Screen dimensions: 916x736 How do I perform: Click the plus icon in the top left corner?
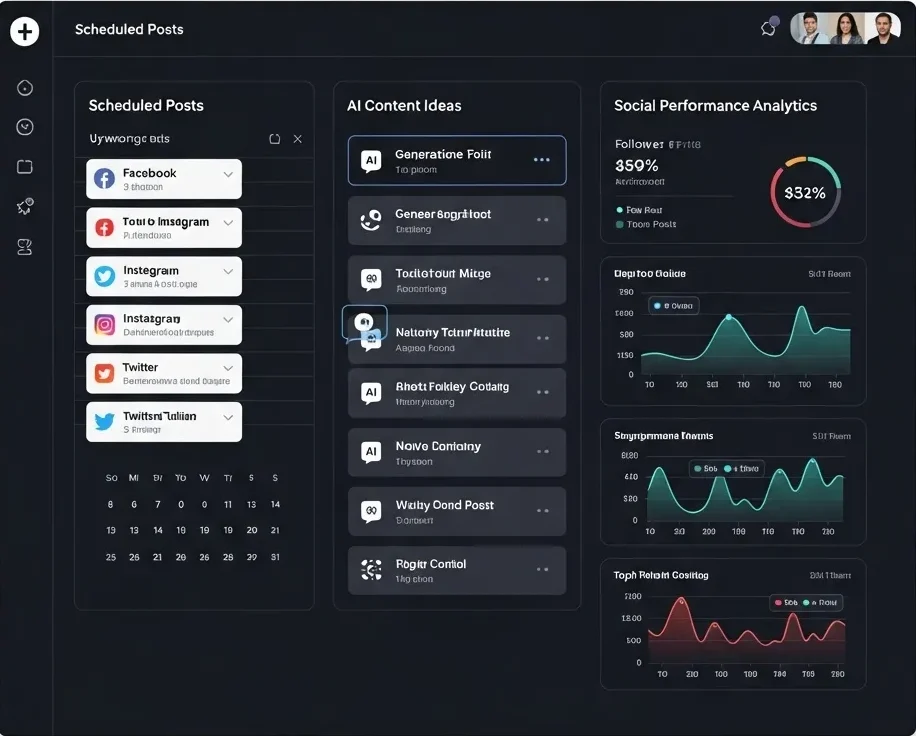pos(25,31)
